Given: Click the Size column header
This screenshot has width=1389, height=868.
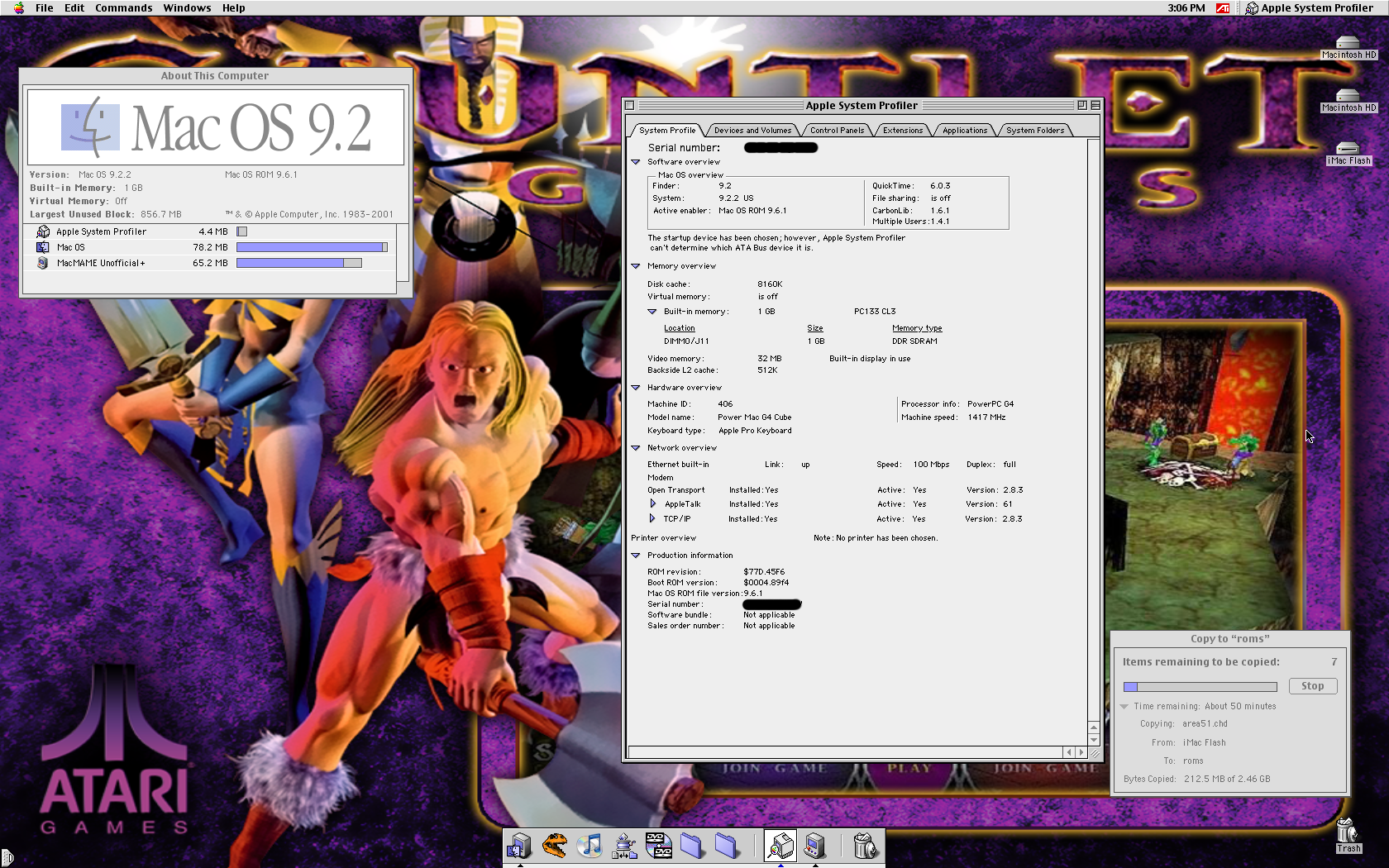Looking at the screenshot, I should click(x=815, y=328).
